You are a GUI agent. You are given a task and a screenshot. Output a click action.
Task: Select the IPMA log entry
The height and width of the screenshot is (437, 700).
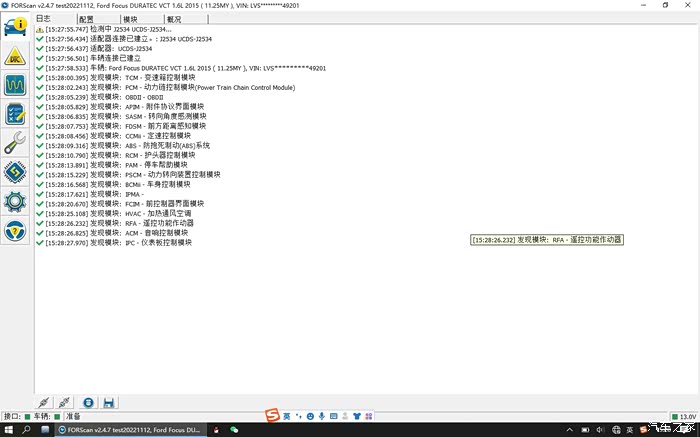pos(90,194)
